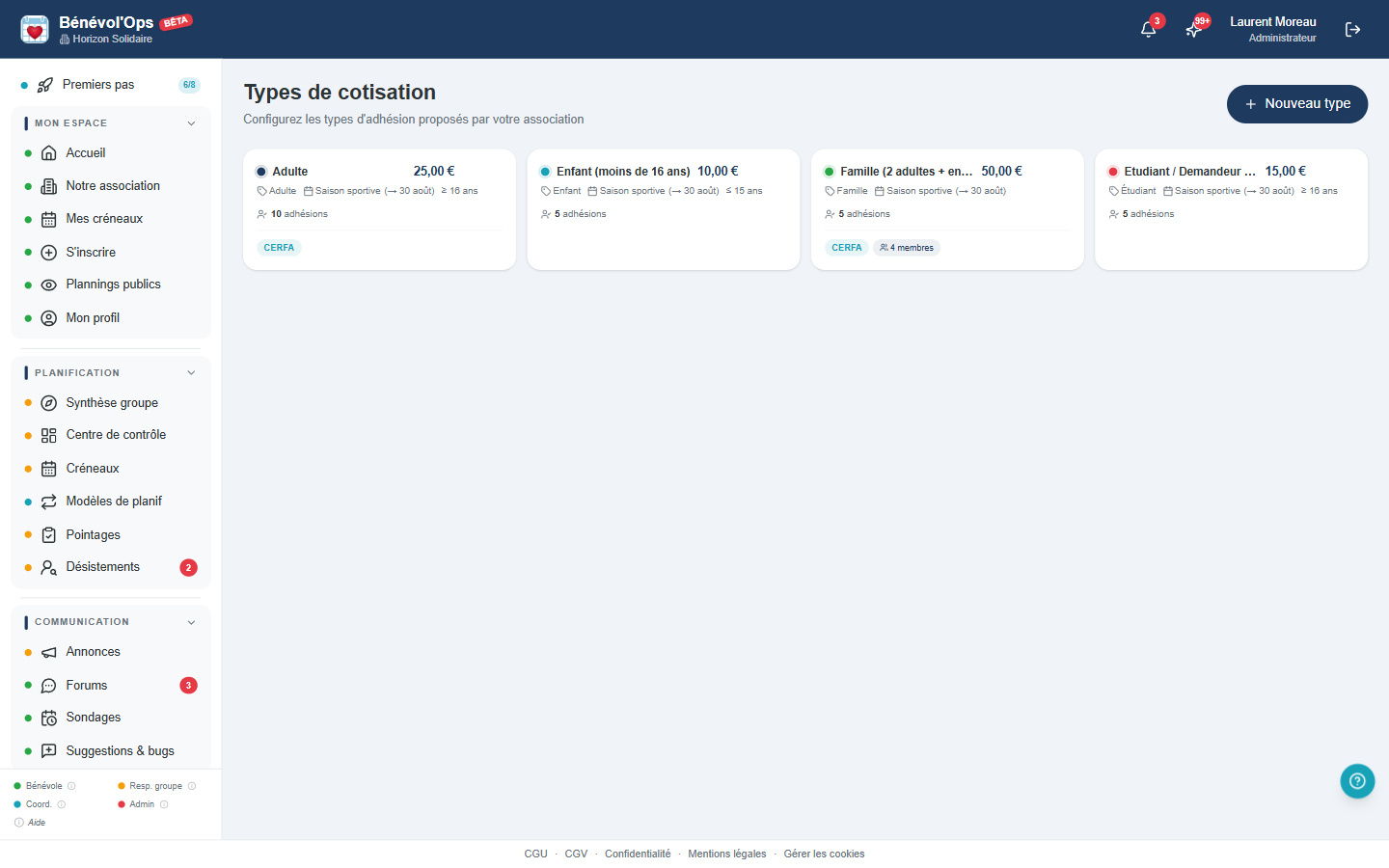
Task: Click the info icon next to Coord. legend
Action: (x=62, y=804)
